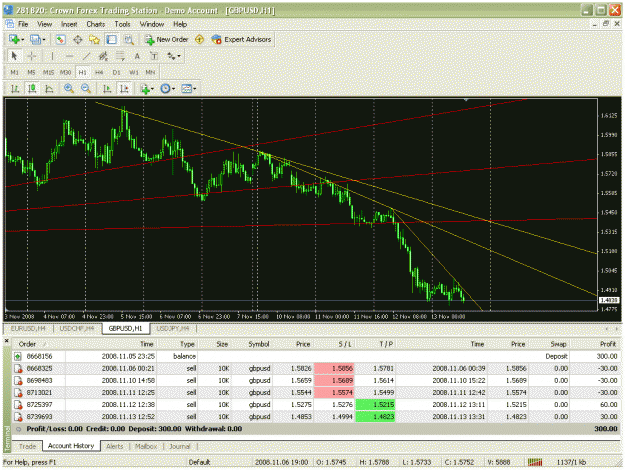Toggle the Terminal panel toolbar icon

(x=112, y=39)
